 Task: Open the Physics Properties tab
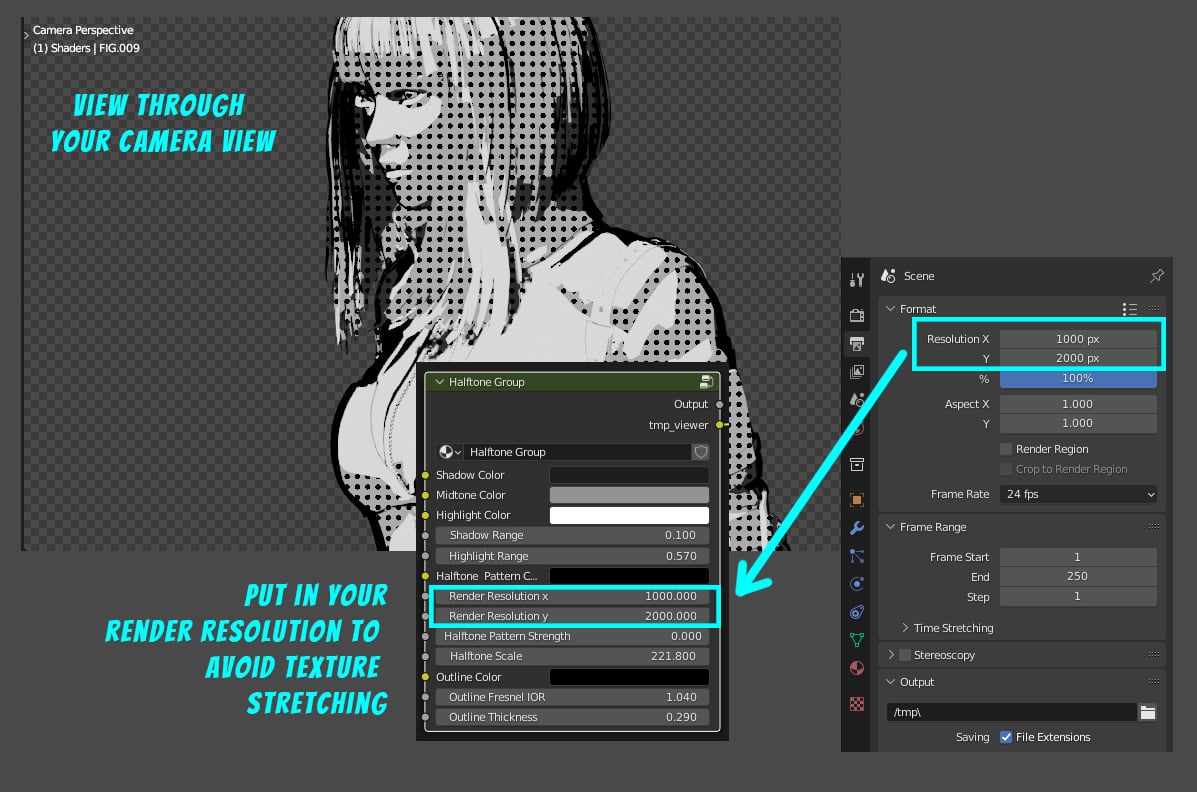pyautogui.click(x=856, y=583)
